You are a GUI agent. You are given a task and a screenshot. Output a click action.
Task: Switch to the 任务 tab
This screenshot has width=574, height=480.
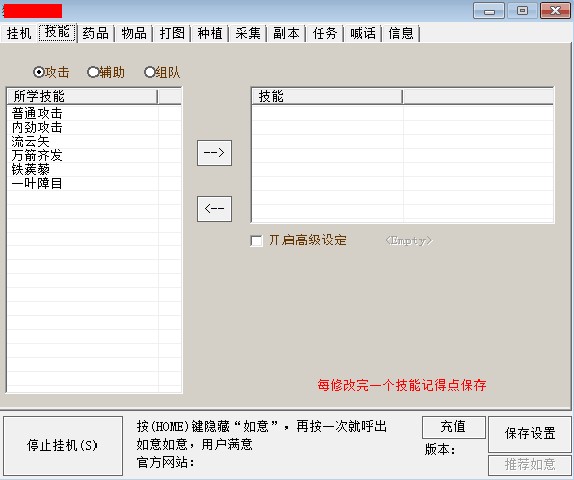(x=325, y=33)
